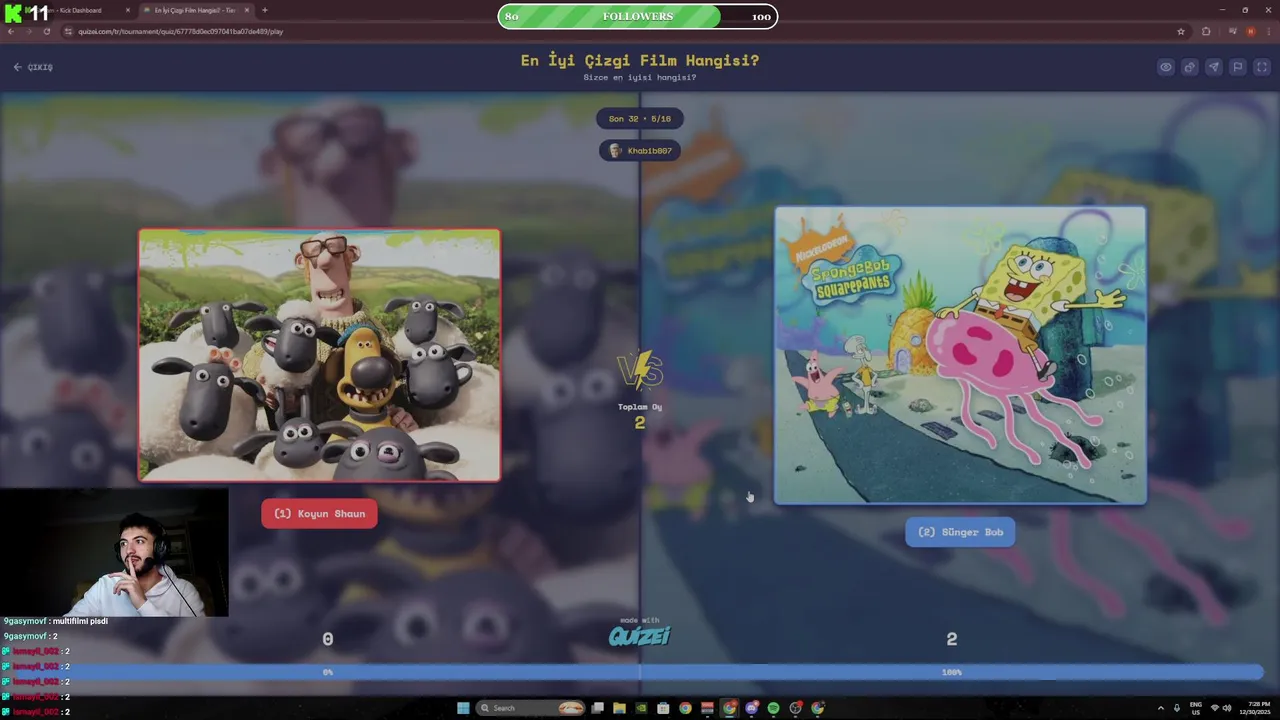The width and height of the screenshot is (1280, 720).
Task: Select the Shaun the Sheep image card
Action: 319,355
